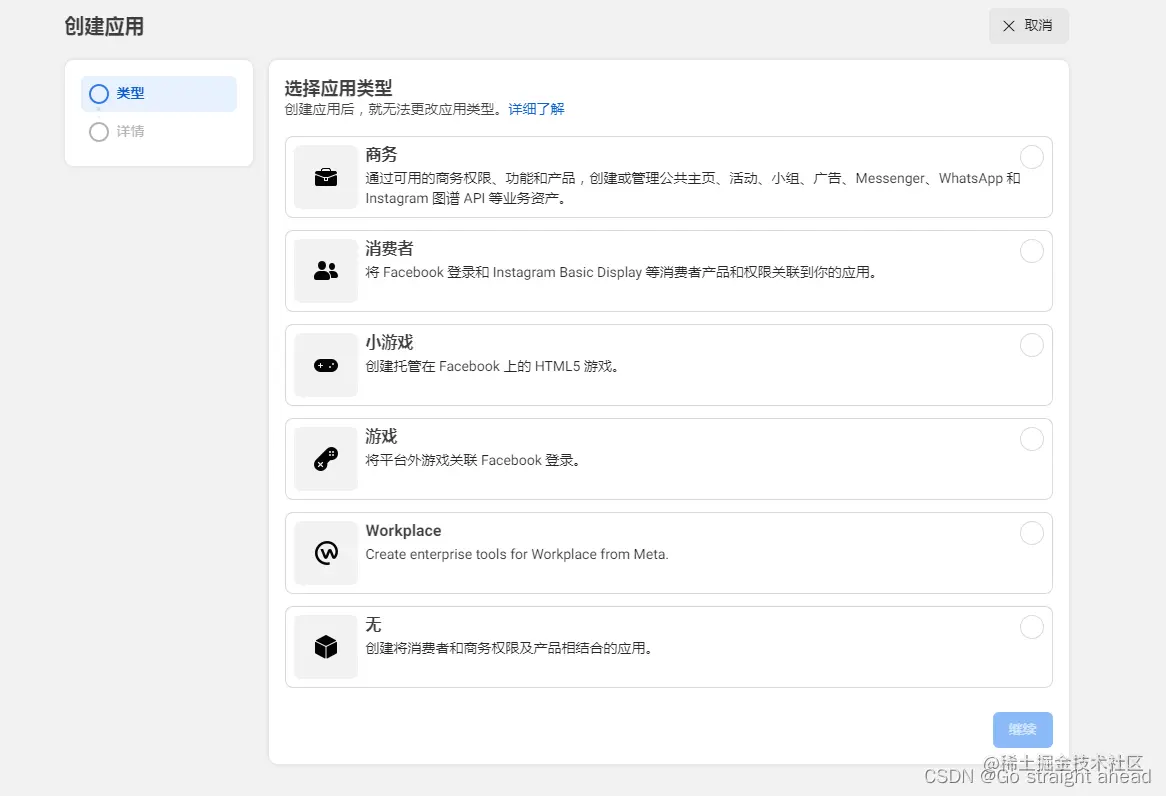
Task: Select the 小游戏 radio button
Action: pos(1031,345)
